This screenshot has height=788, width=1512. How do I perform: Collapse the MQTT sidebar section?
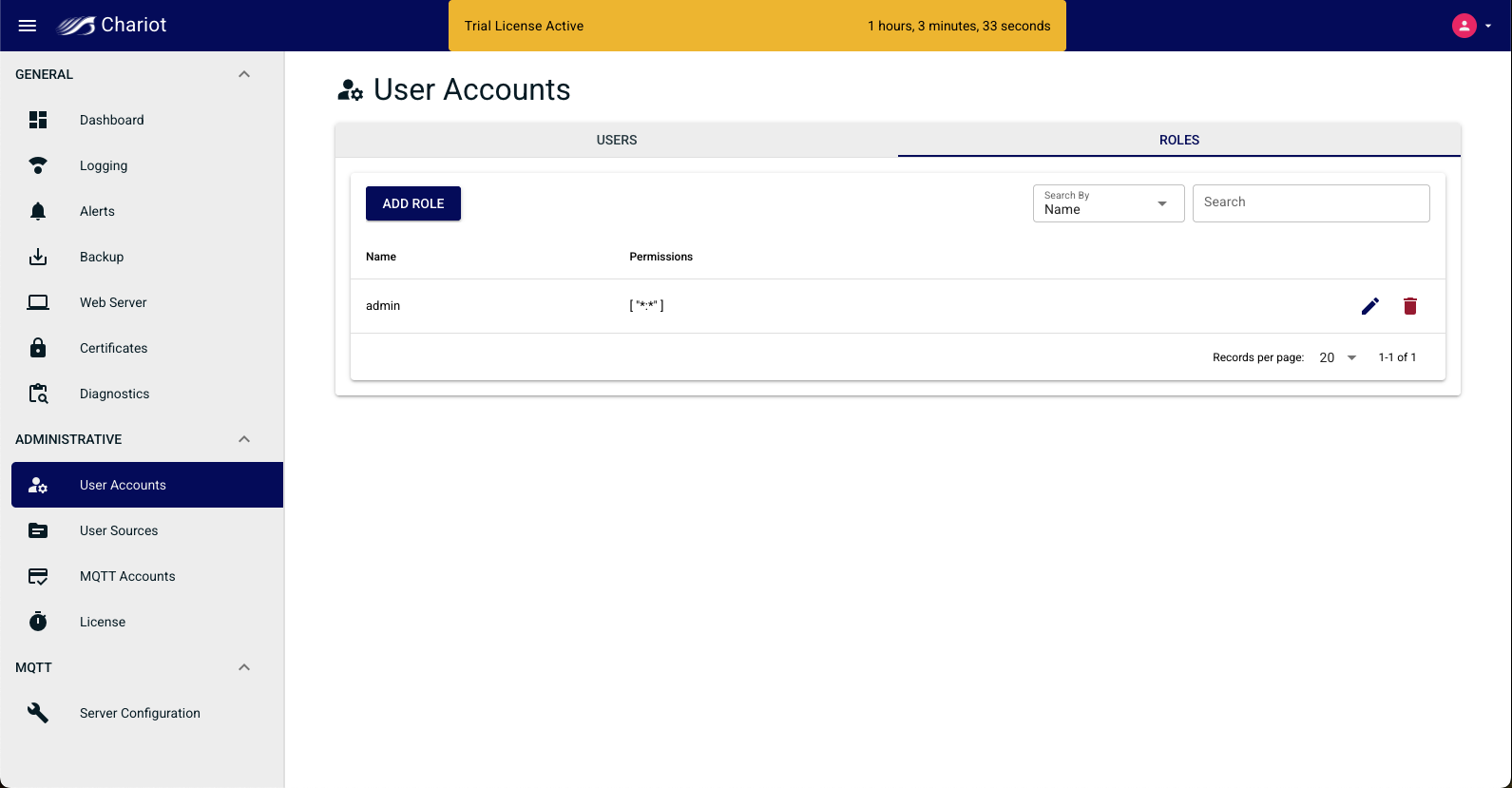tap(244, 667)
